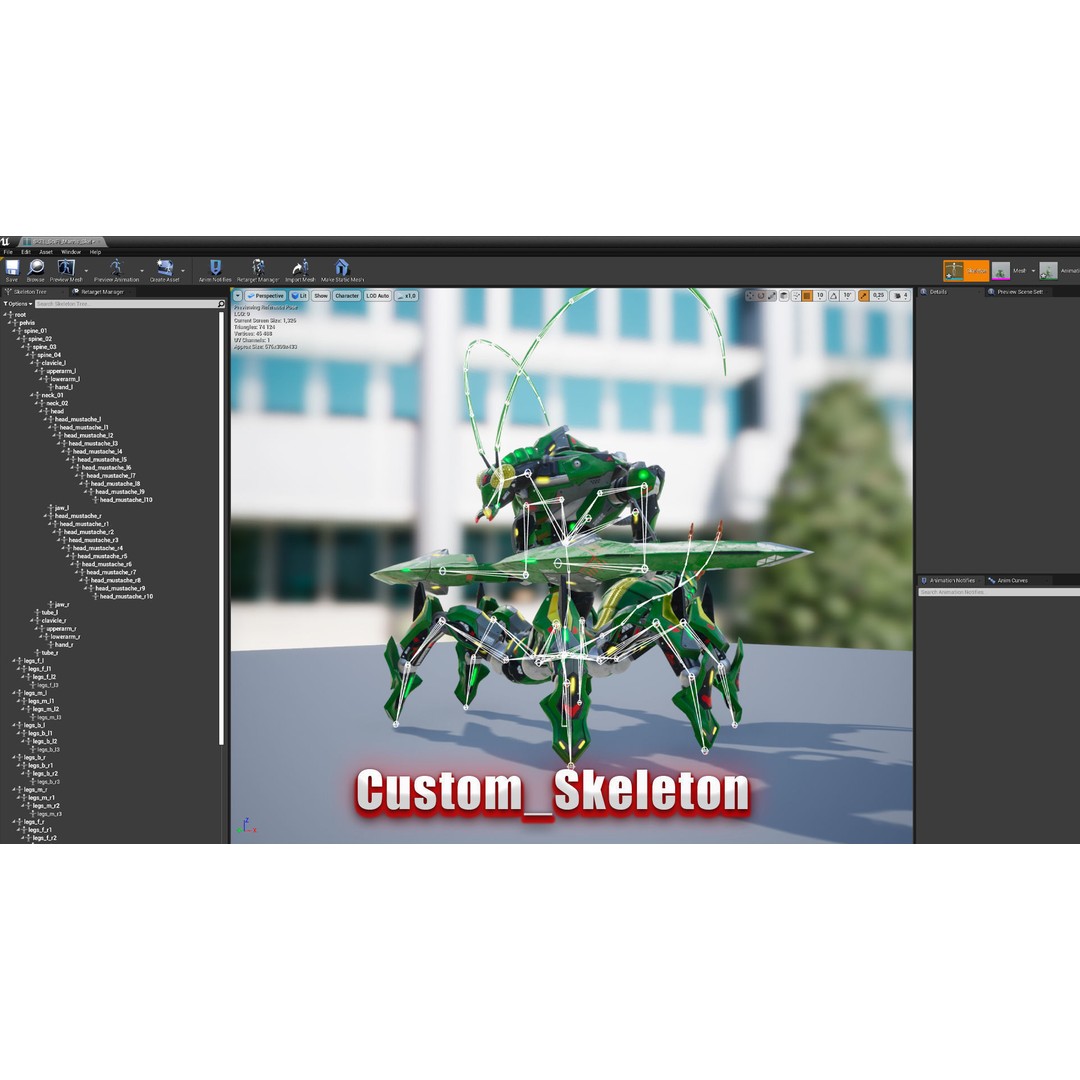Image resolution: width=1080 pixels, height=1080 pixels.
Task: Open Anim Notifies from the toolbar
Action: [x=215, y=267]
